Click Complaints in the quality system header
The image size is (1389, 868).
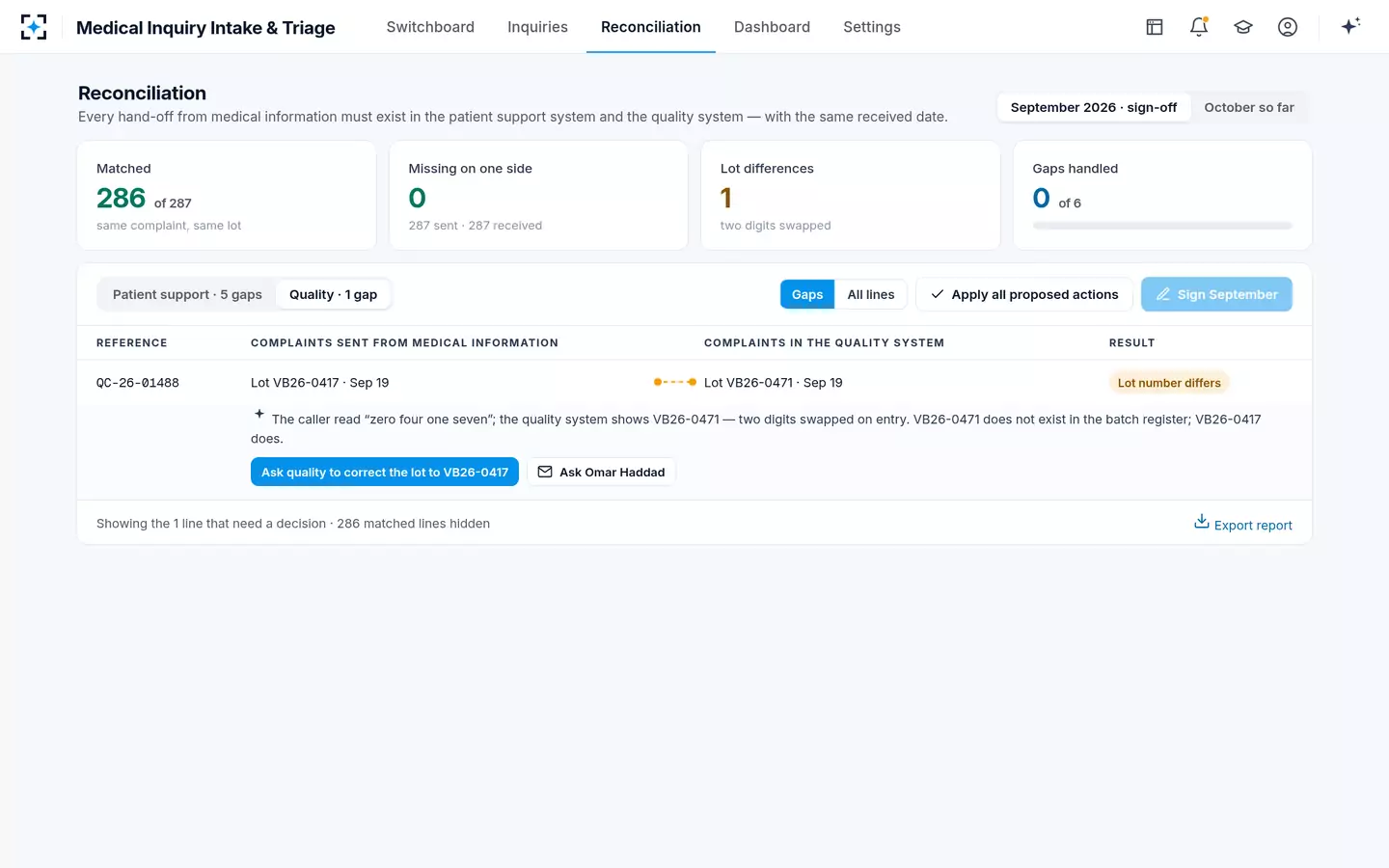(824, 343)
